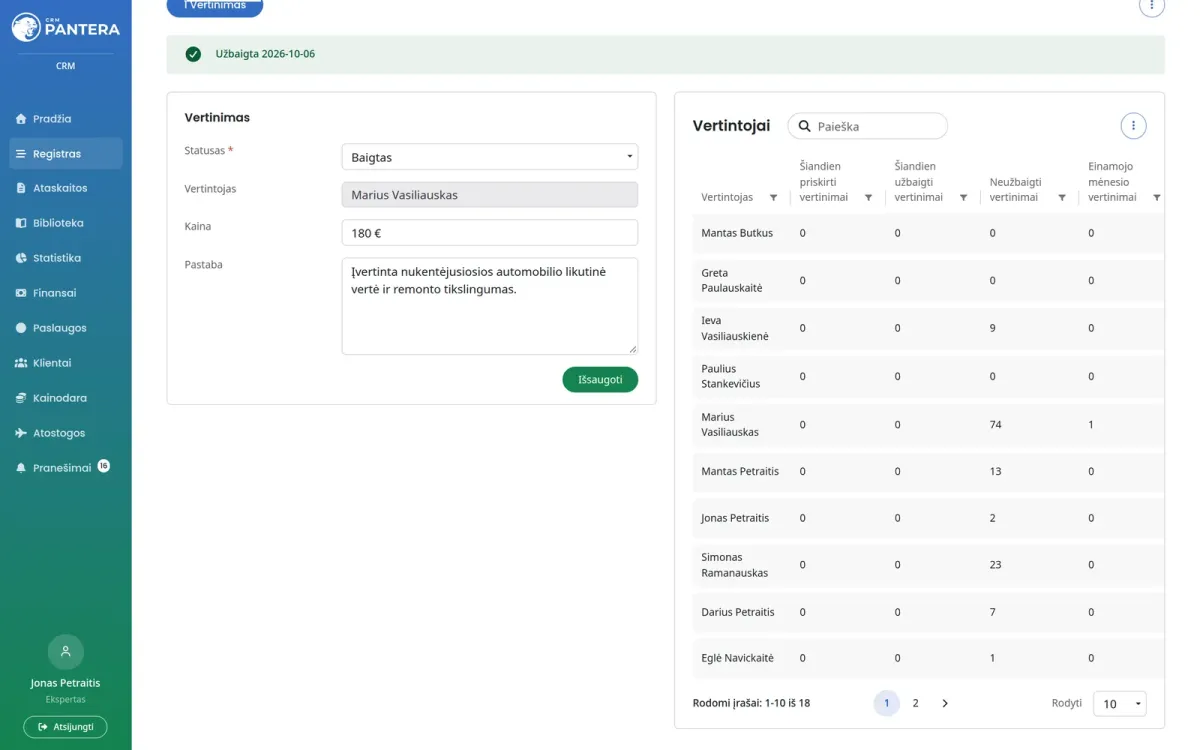Click the green Užbaigta check icon
Screen dimensions: 1200x750
pyautogui.click(x=193, y=54)
